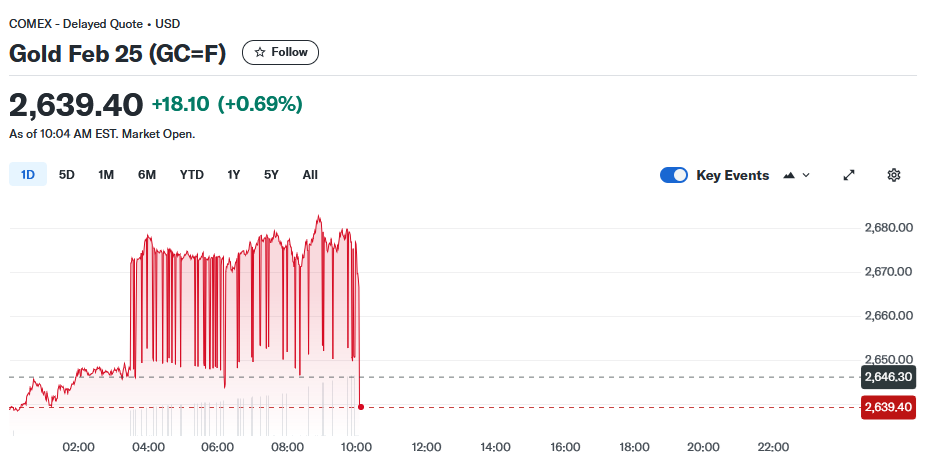Click the 10:00 time axis label
This screenshot has width=932, height=466.
pyautogui.click(x=357, y=447)
